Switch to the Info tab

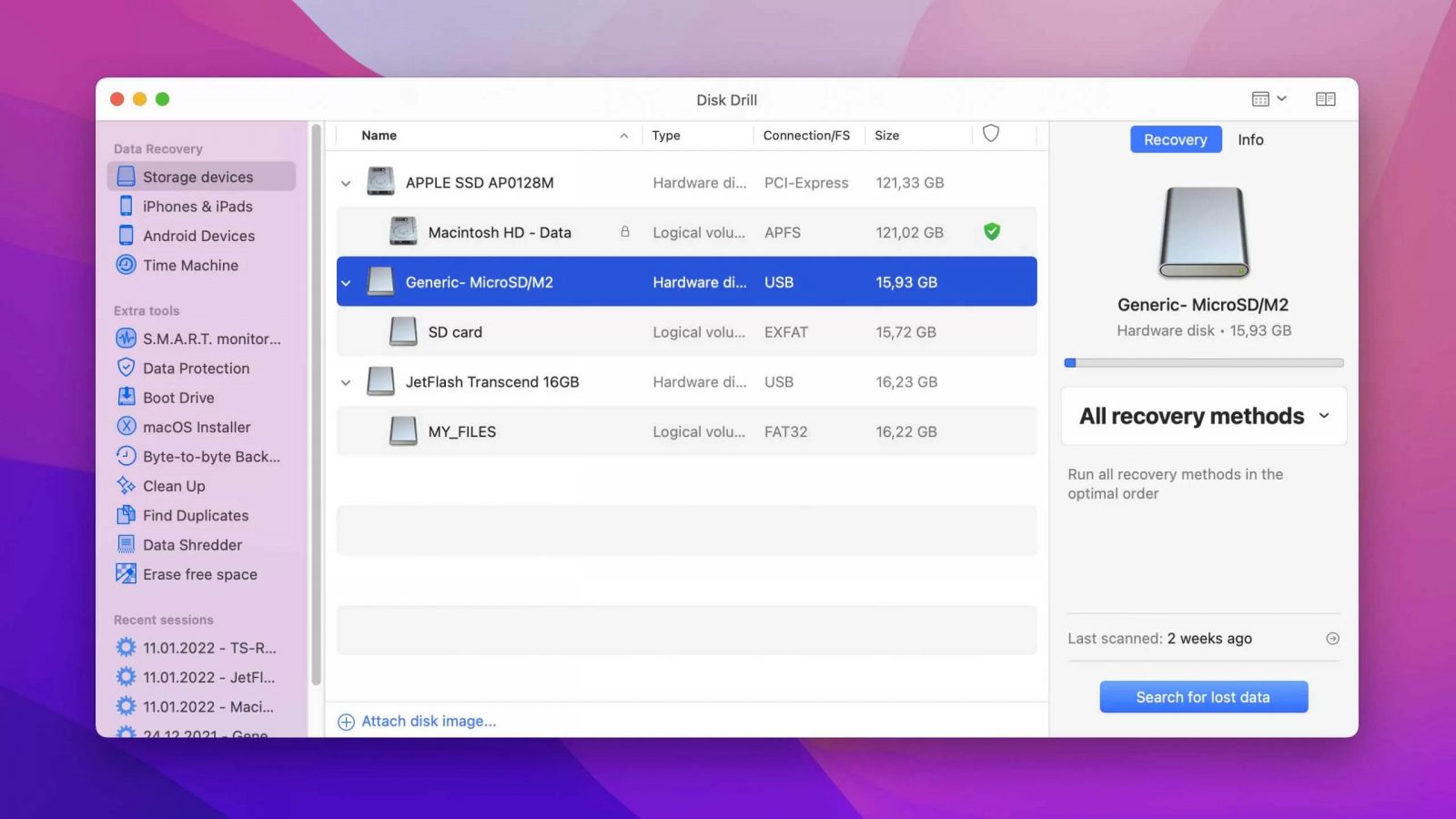1250,139
